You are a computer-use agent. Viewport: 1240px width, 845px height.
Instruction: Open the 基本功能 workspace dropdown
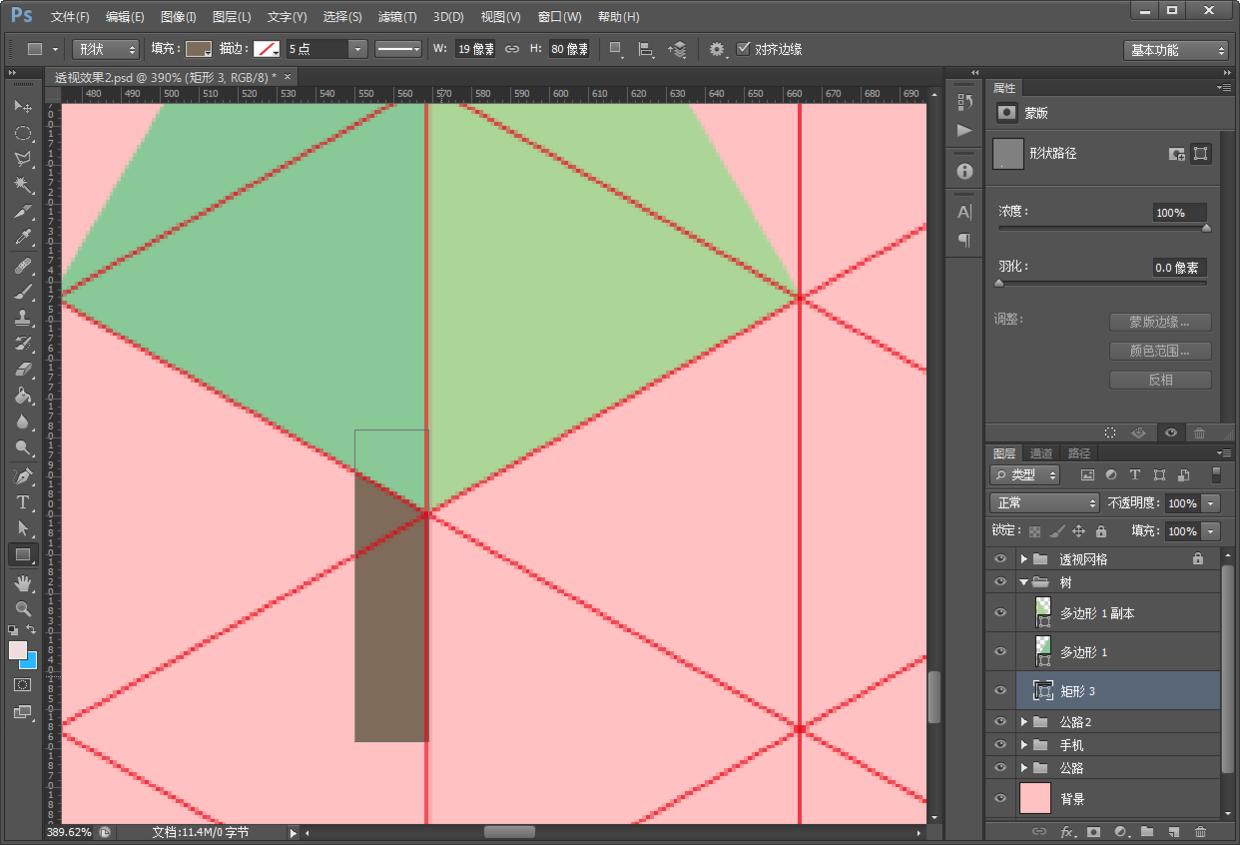1176,50
